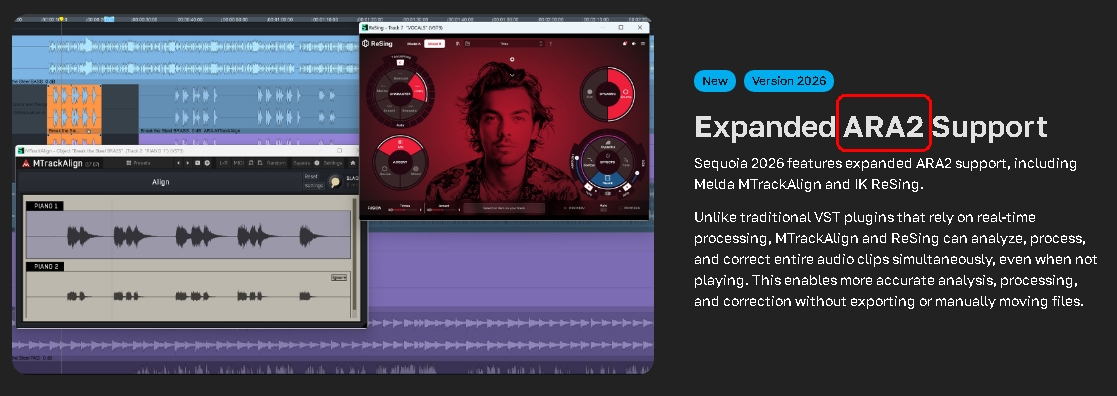
Task: Select the blue Reverb segment in Effects dial
Action: pyautogui.click(x=608, y=179)
